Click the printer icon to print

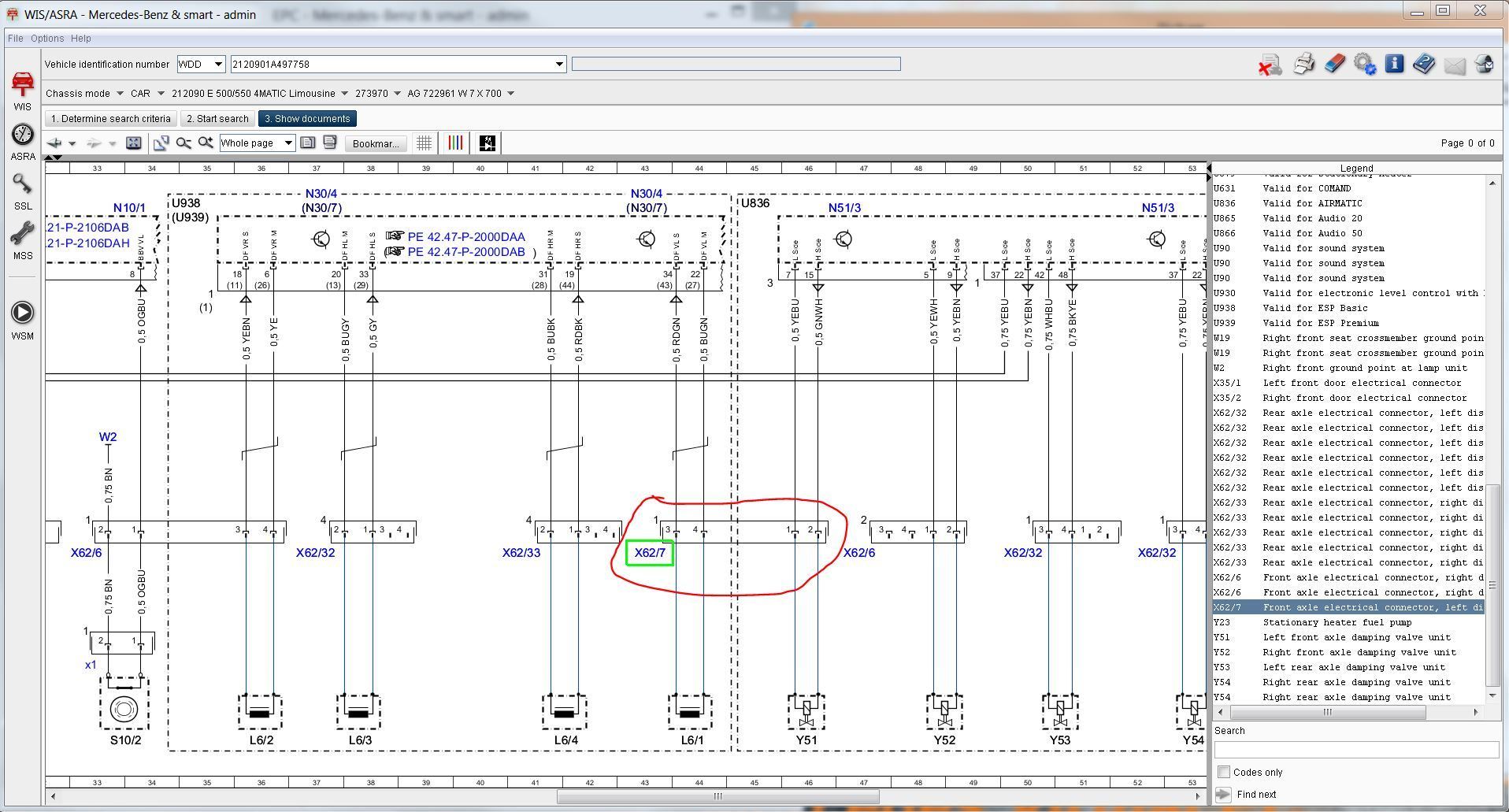click(x=1303, y=65)
